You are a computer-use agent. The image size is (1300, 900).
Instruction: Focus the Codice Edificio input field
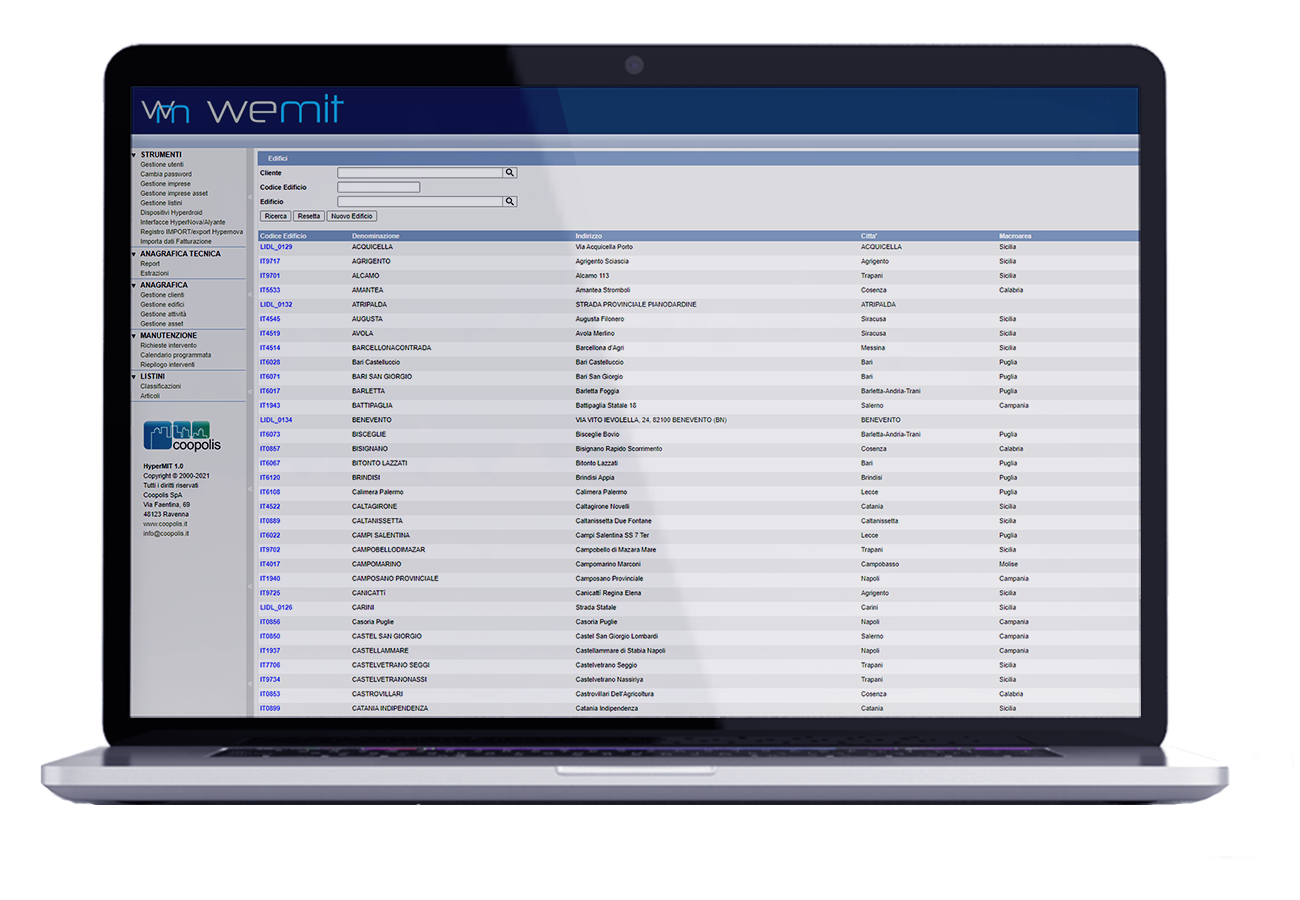pos(378,187)
